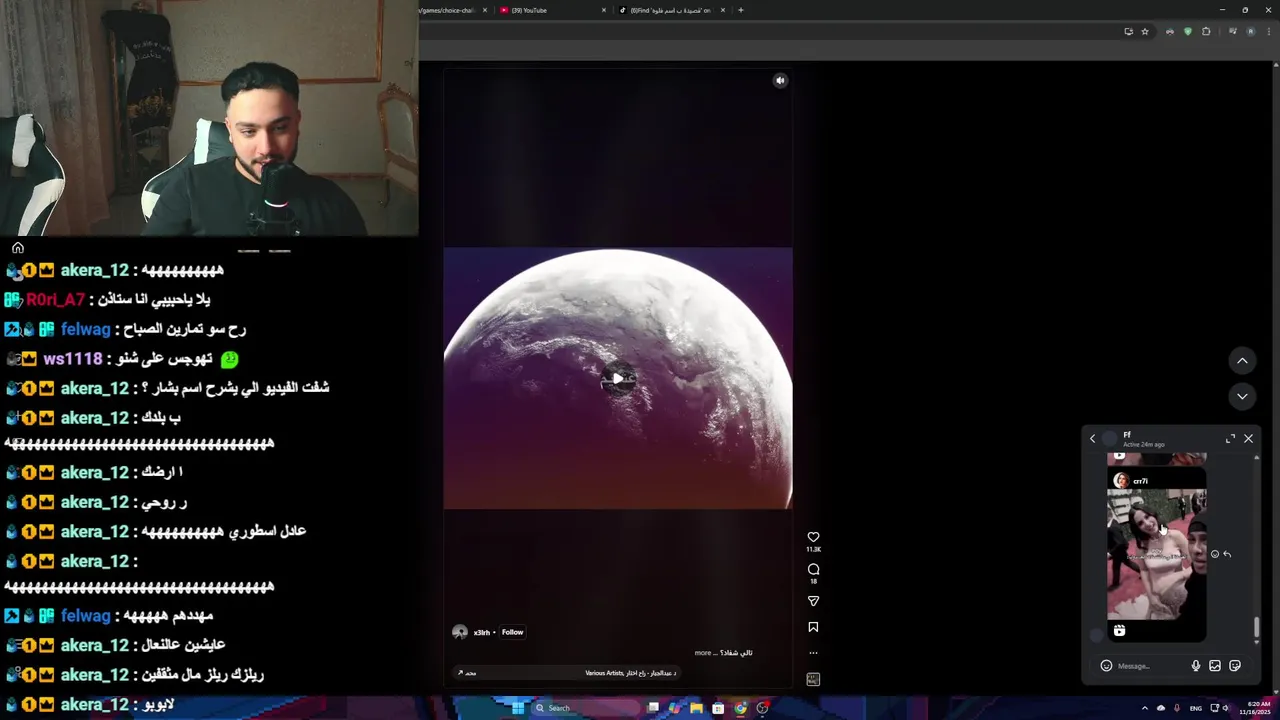The height and width of the screenshot is (720, 1280).
Task: Open the browser extensions puzzle icon
Action: click(1206, 32)
